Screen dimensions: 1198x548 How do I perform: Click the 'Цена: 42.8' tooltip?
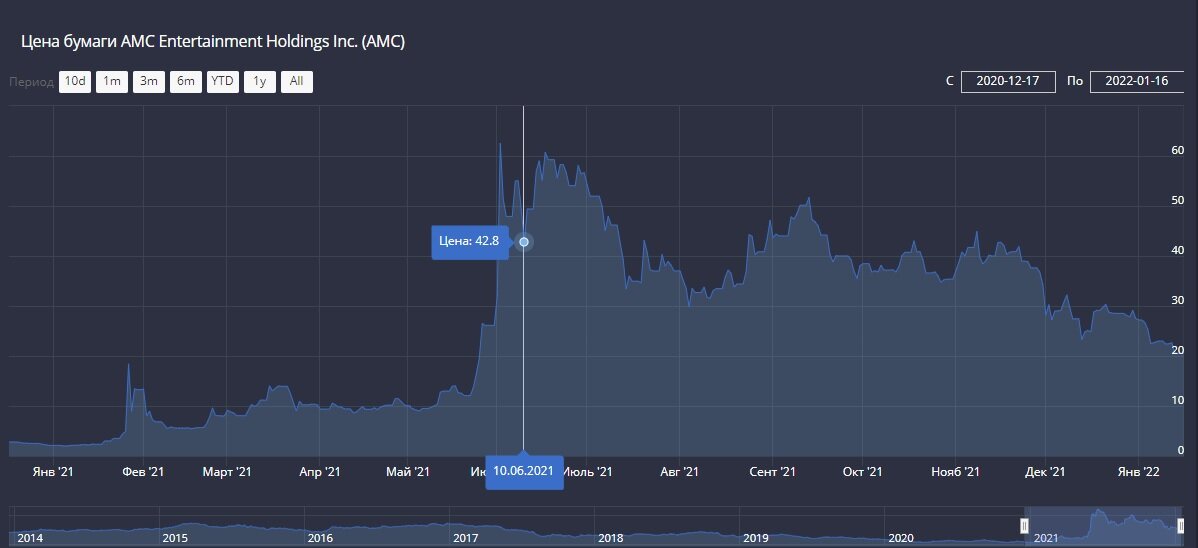469,242
